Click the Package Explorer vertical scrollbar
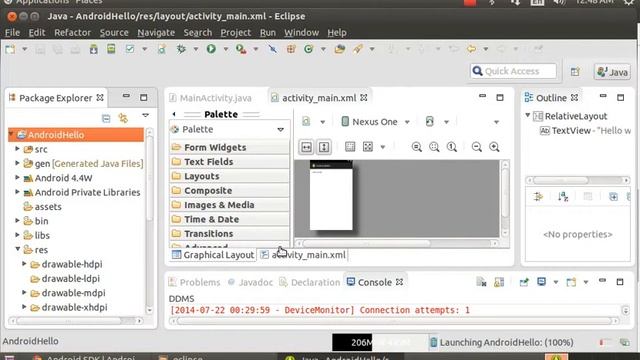This screenshot has width=640, height=360. tap(149, 220)
